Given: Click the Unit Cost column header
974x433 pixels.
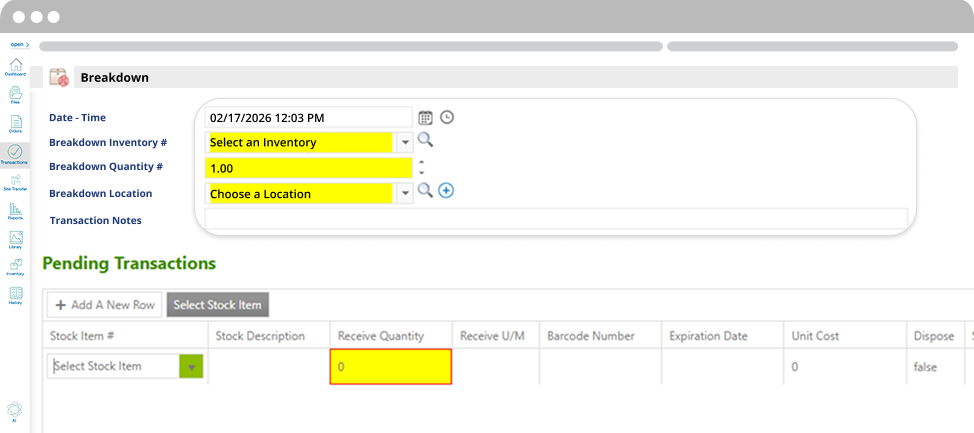Looking at the screenshot, I should (x=815, y=336).
